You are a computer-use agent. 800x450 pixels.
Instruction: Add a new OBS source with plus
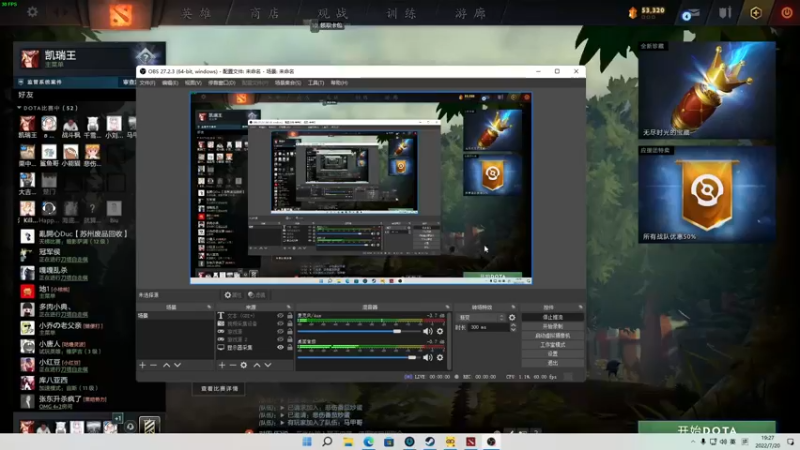pyautogui.click(x=222, y=365)
